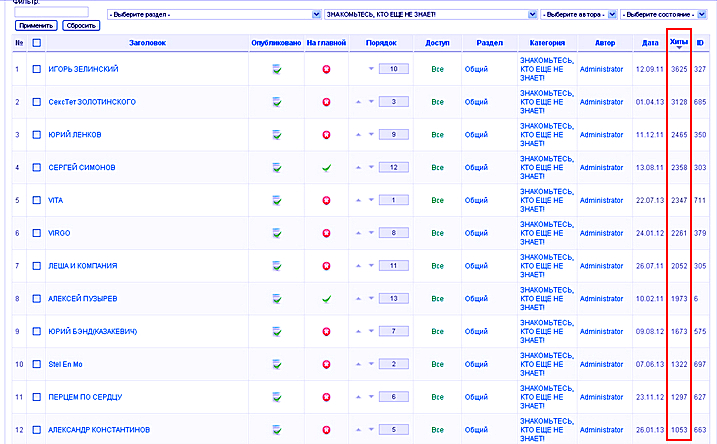Check the box for СексТет ЗОЛОТИНСКОГО

click(37, 102)
